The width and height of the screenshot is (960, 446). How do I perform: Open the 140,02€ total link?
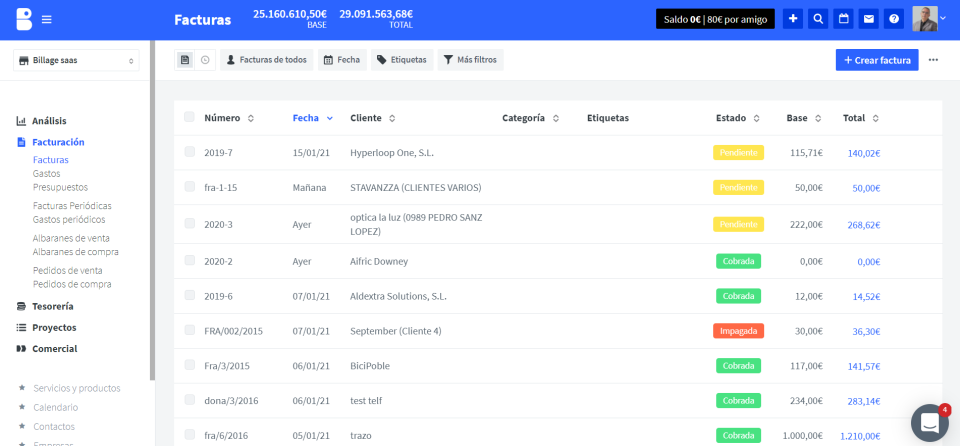click(x=864, y=153)
